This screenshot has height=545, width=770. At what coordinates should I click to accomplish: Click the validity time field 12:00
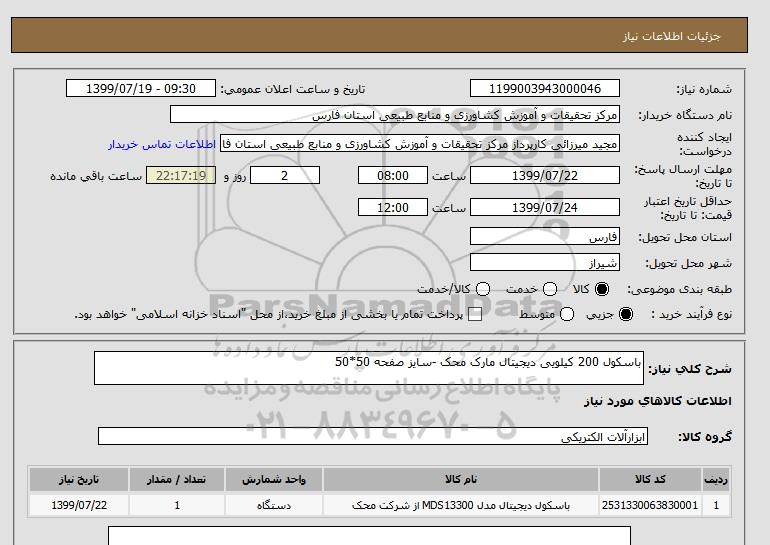pyautogui.click(x=392, y=207)
